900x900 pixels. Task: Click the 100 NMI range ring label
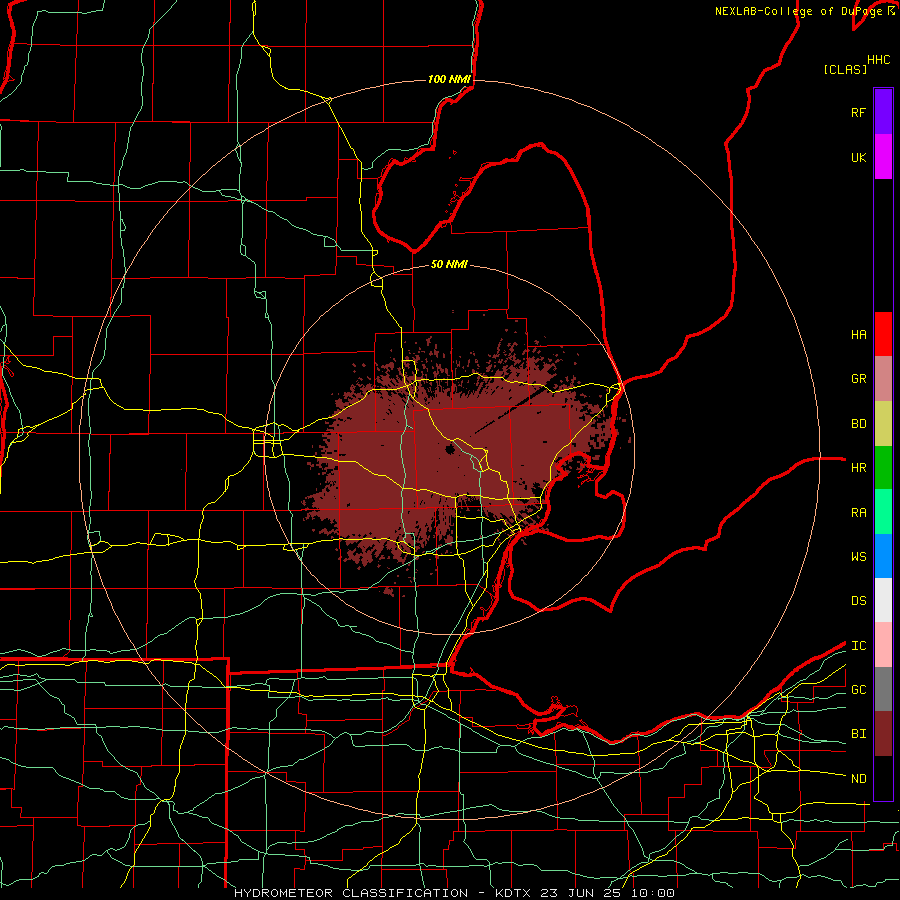(x=449, y=79)
